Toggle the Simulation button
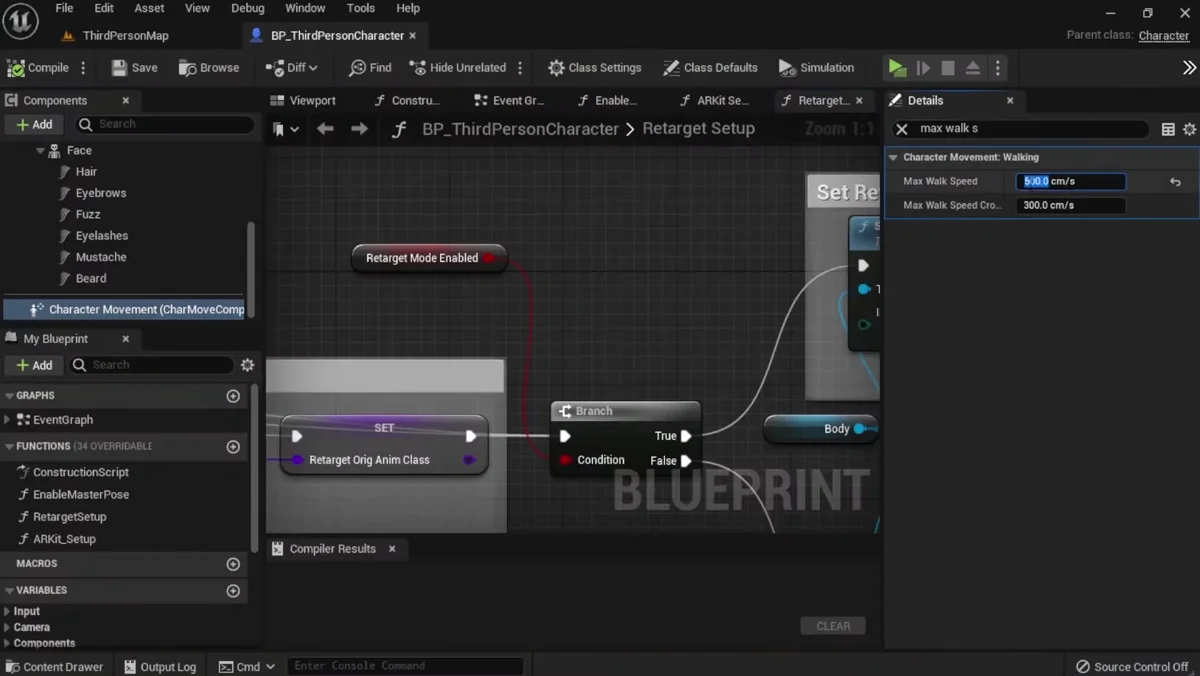 (x=817, y=68)
